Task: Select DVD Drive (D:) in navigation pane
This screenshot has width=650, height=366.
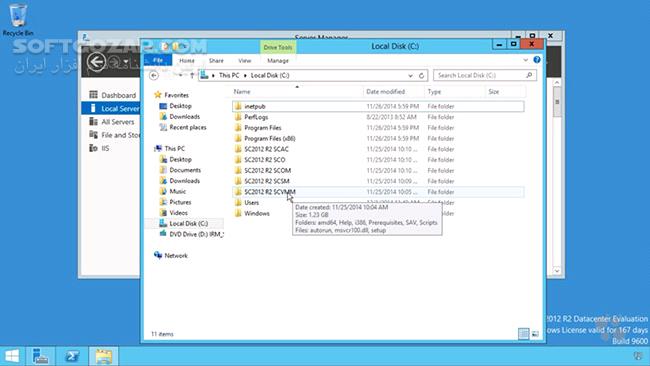Action: coord(196,235)
